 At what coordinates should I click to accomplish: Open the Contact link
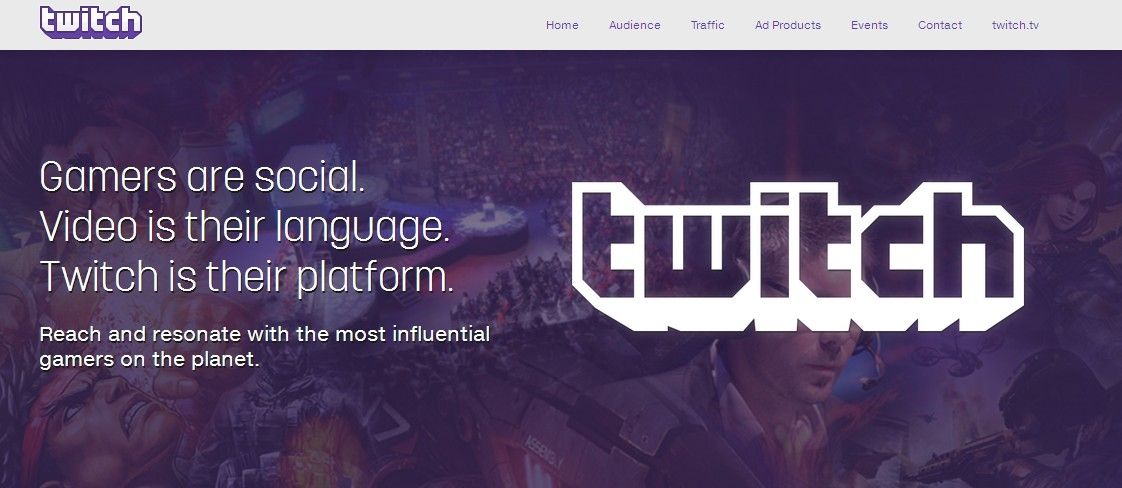[x=940, y=25]
